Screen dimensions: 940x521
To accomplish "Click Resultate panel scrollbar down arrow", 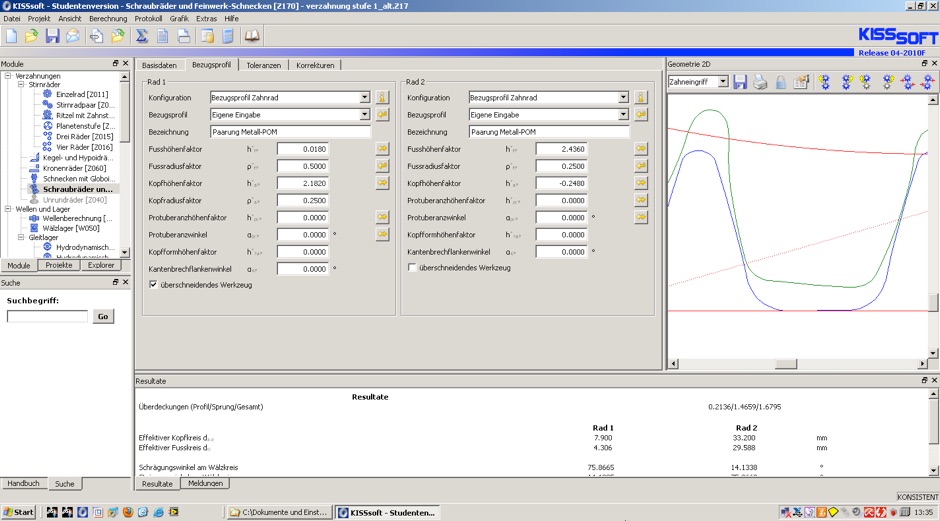I will point(933,471).
